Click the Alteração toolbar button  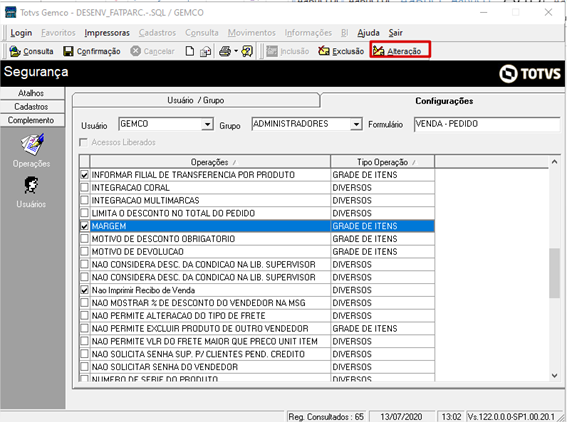400,50
